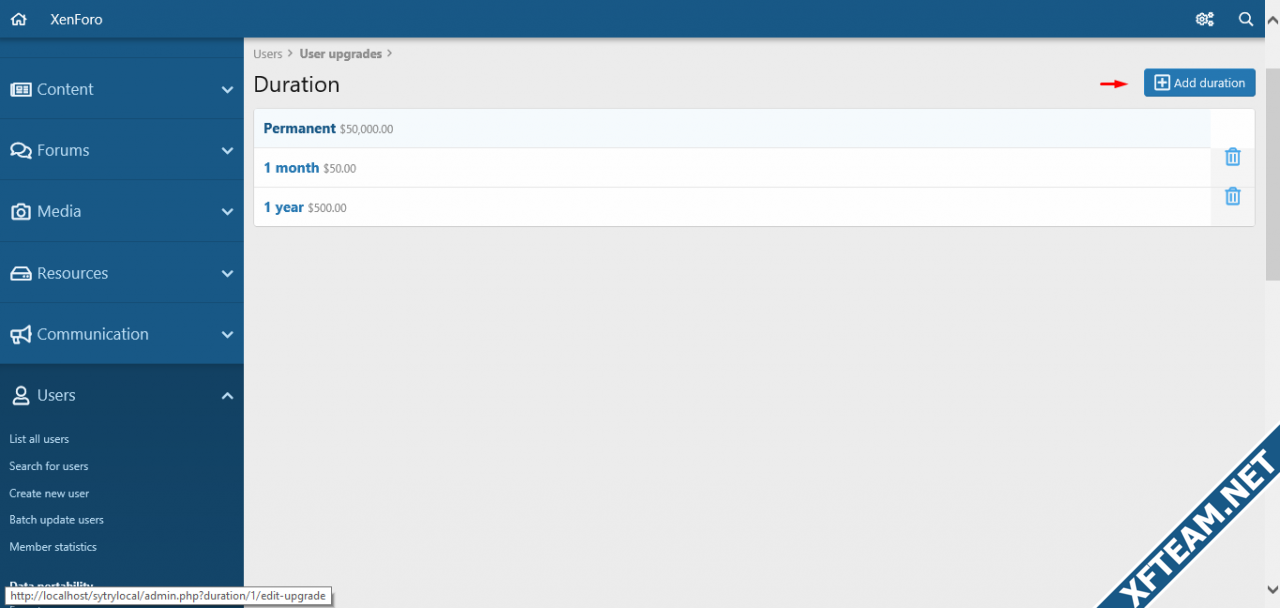
Task: Click the $50.00 price text
Action: (x=340, y=169)
